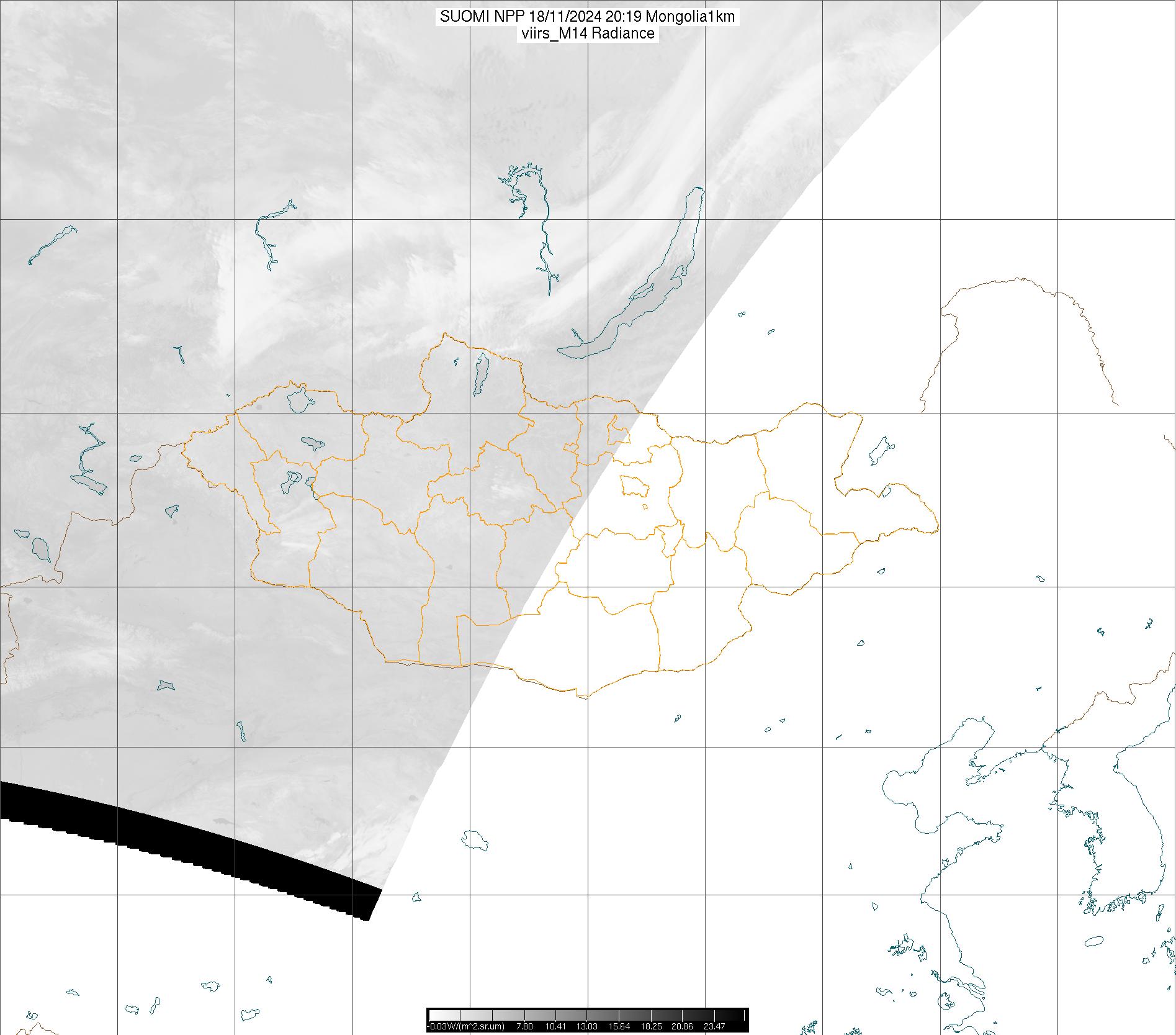Click the '23.47' colorbar value

[715, 1026]
